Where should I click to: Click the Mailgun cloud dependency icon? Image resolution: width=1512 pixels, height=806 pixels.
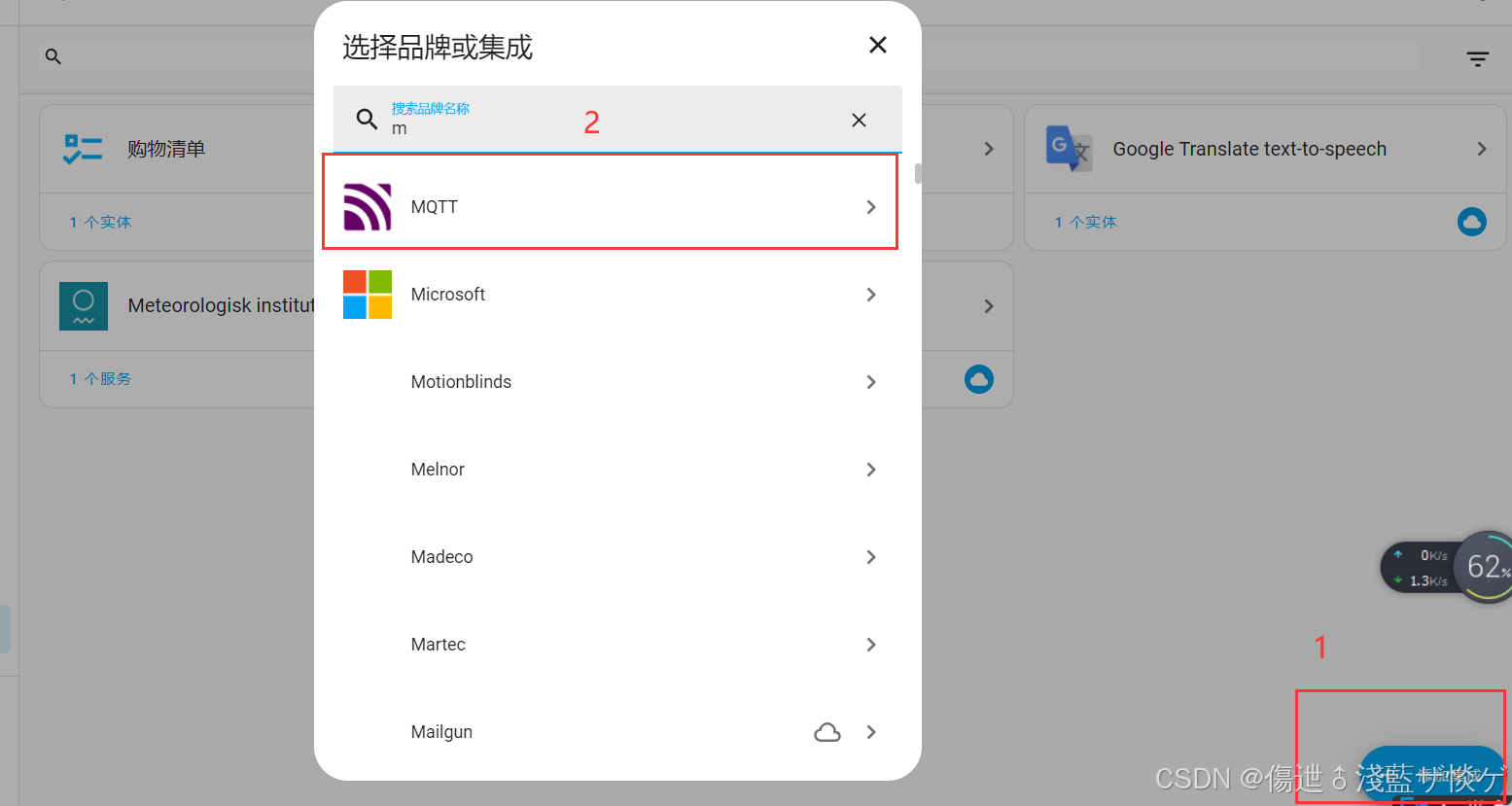point(827,732)
